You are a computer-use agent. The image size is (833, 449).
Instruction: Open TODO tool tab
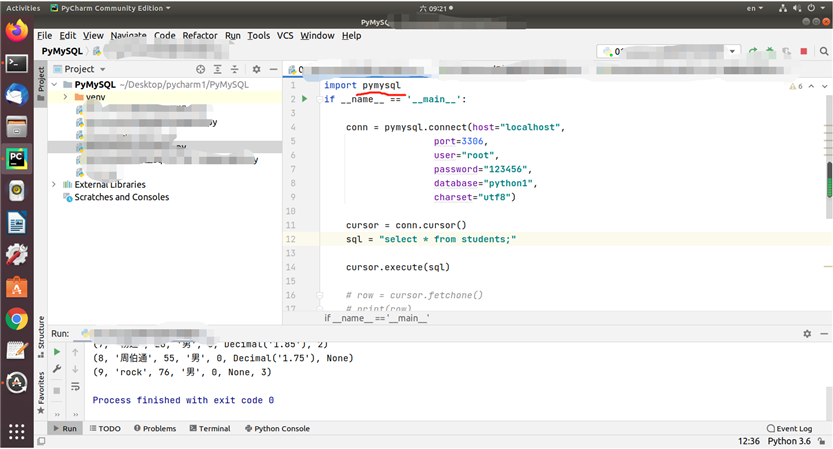coord(105,428)
